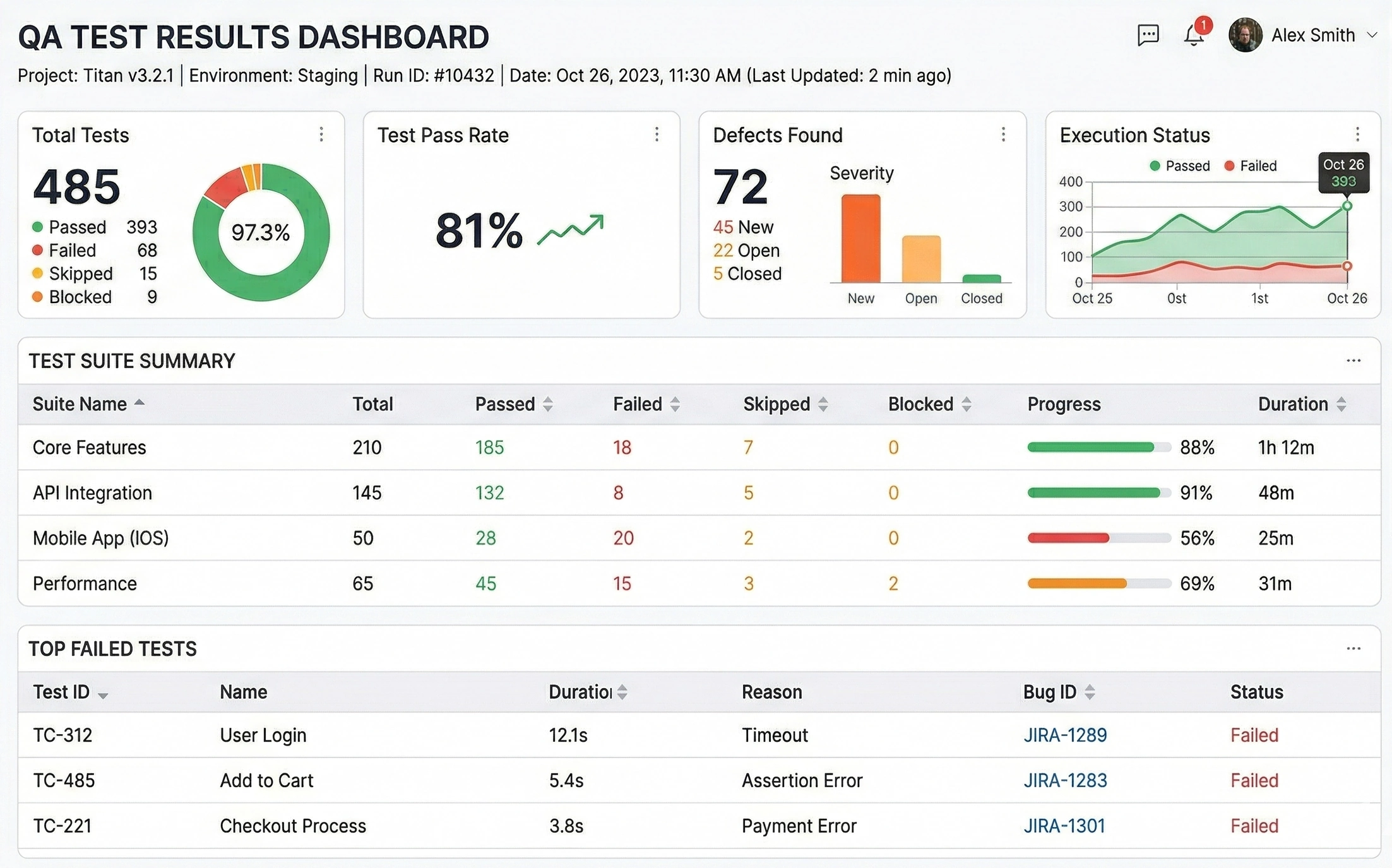Viewport: 1392px width, 868px height.
Task: Open the Test Pass Rate card options menu
Action: tap(657, 134)
